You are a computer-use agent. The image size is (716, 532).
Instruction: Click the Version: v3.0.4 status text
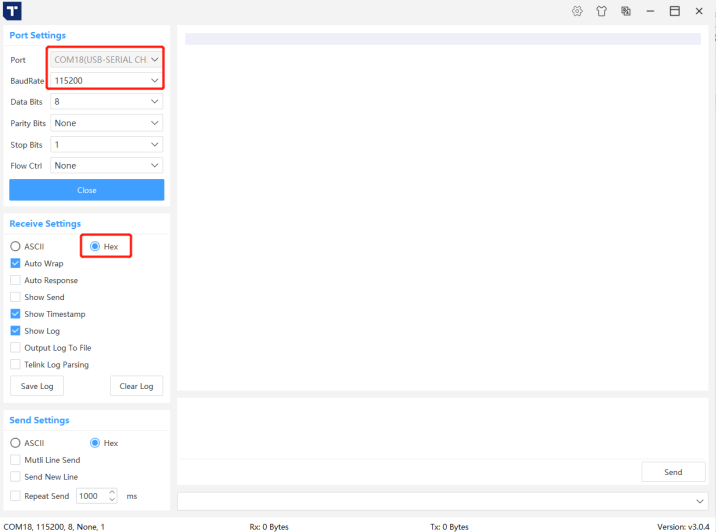(683, 527)
